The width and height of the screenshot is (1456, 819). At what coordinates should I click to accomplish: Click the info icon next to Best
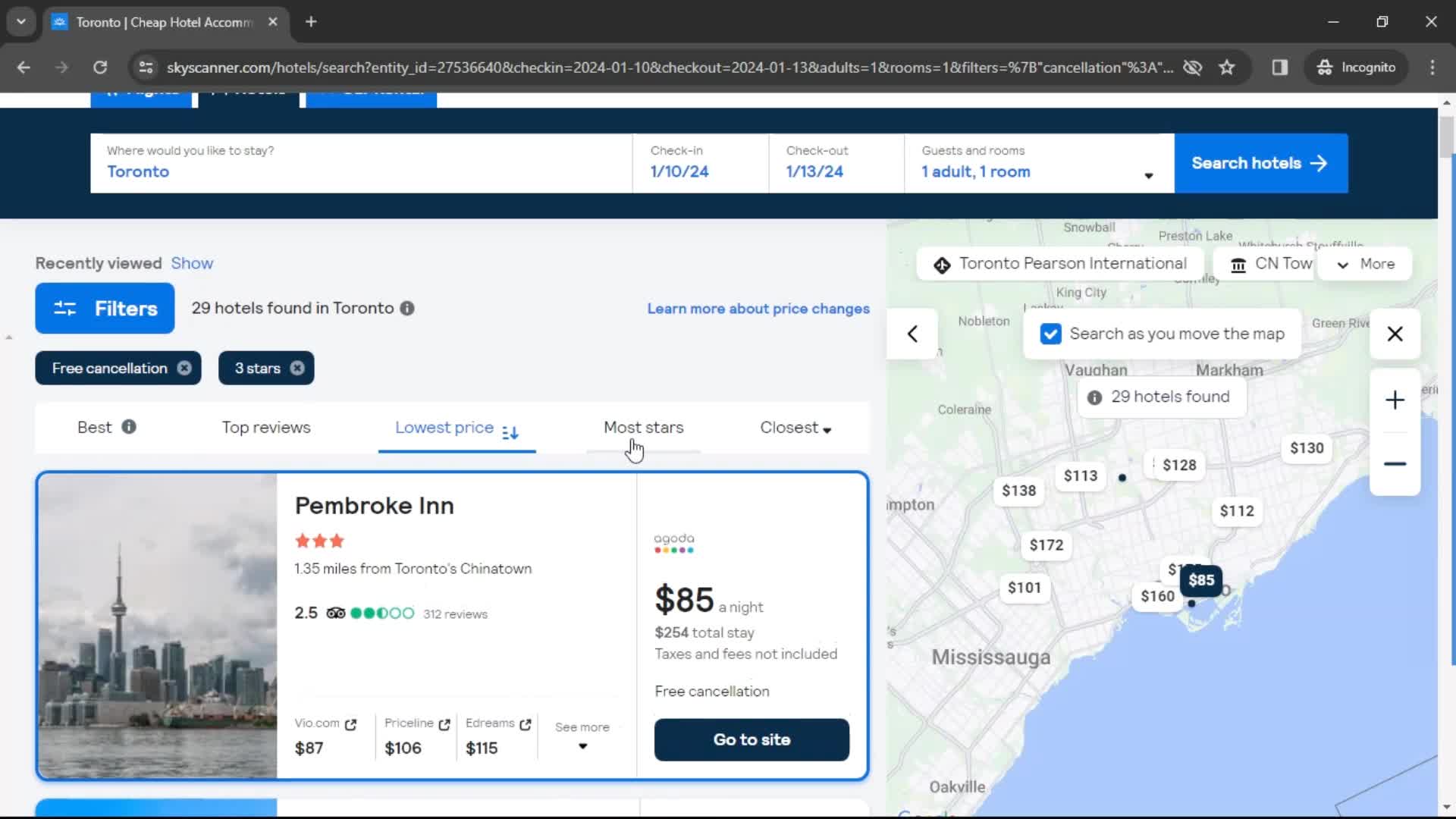click(x=129, y=427)
